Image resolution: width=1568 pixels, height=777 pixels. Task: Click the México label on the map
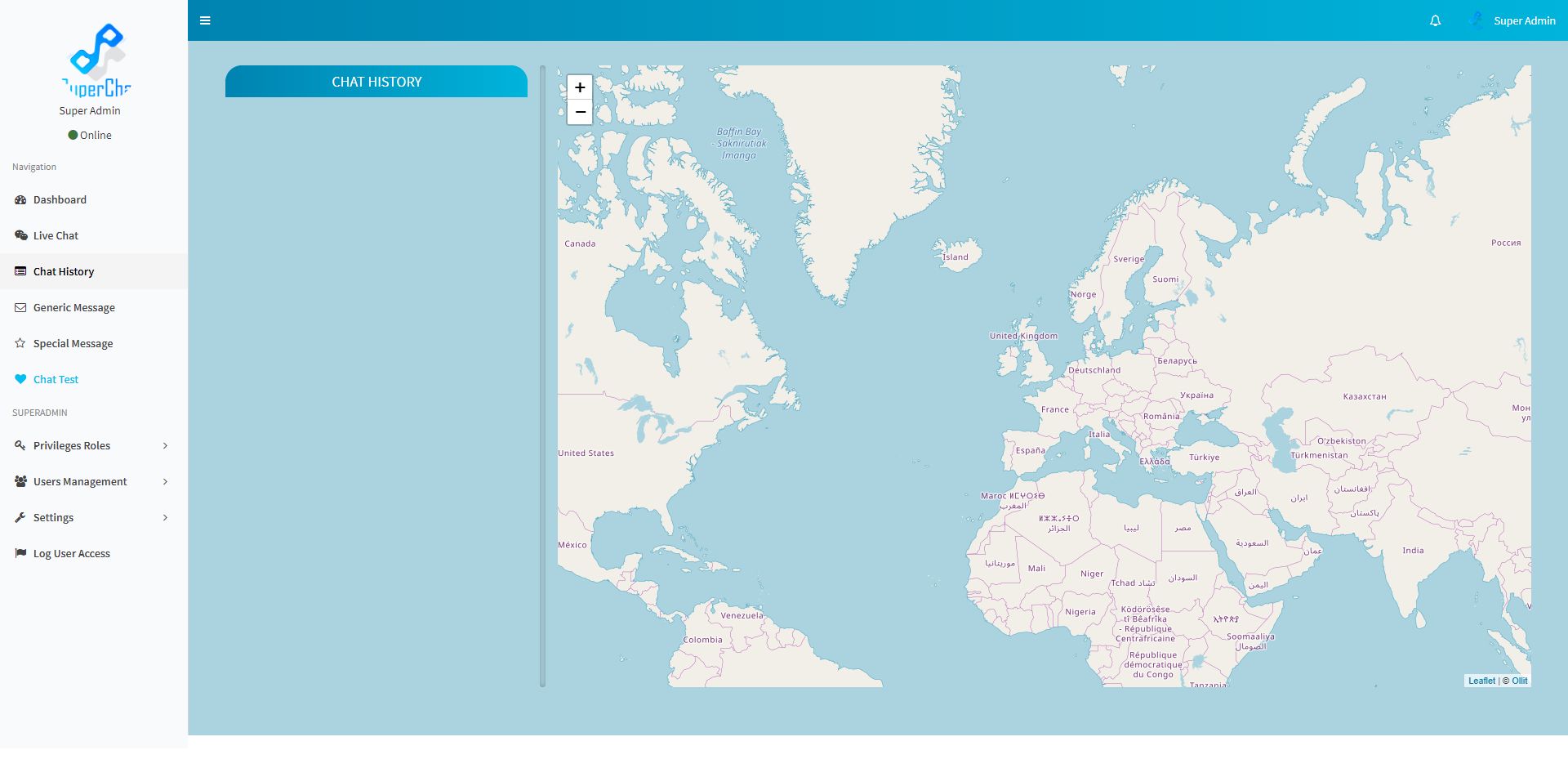(572, 545)
